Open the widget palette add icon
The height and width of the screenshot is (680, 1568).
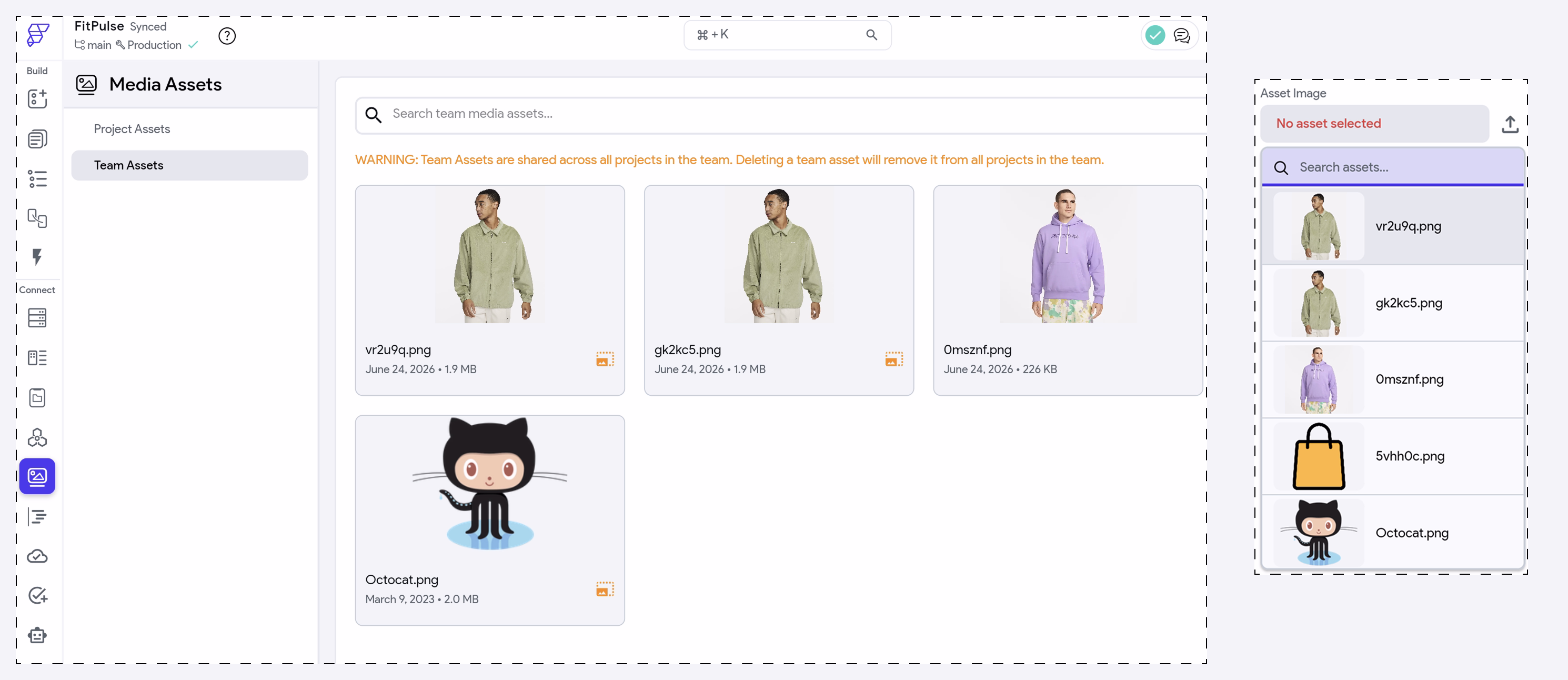pyautogui.click(x=37, y=98)
